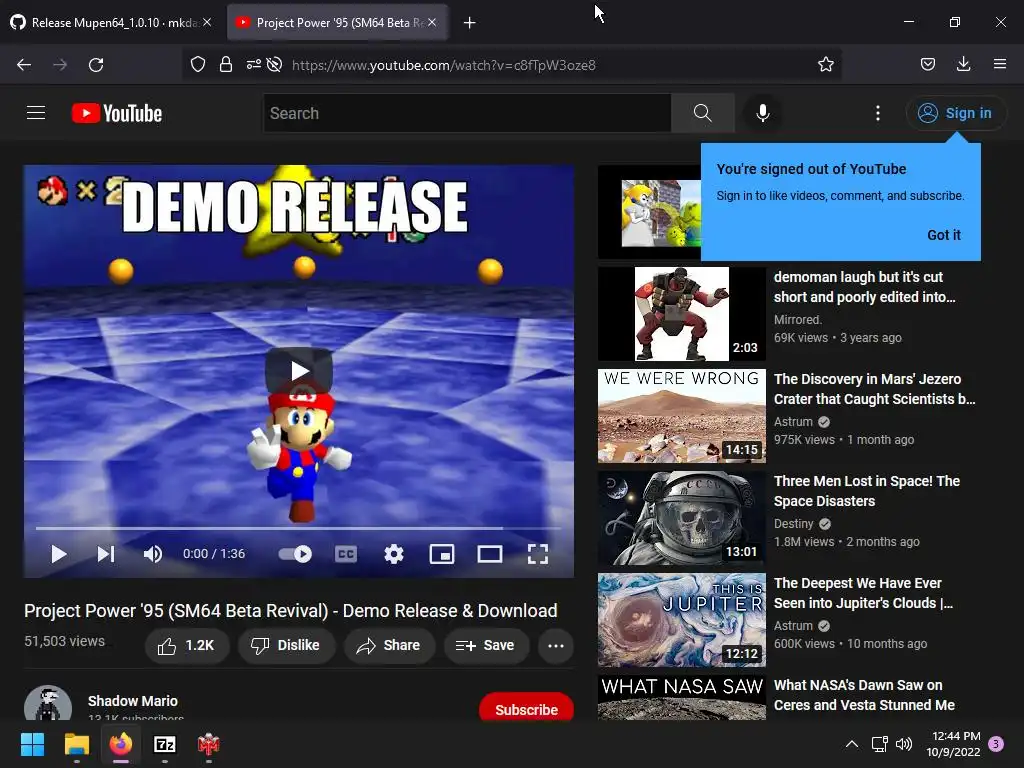The image size is (1024, 768).
Task: Save the video to a playlist
Action: [x=486, y=645]
